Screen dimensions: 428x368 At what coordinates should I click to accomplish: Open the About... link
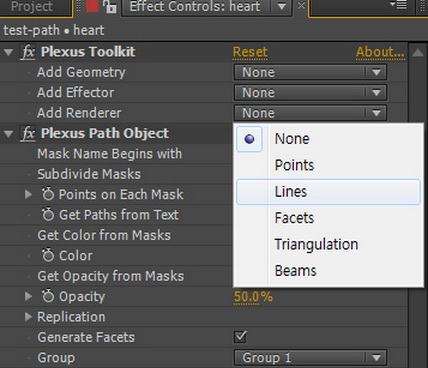[x=380, y=52]
